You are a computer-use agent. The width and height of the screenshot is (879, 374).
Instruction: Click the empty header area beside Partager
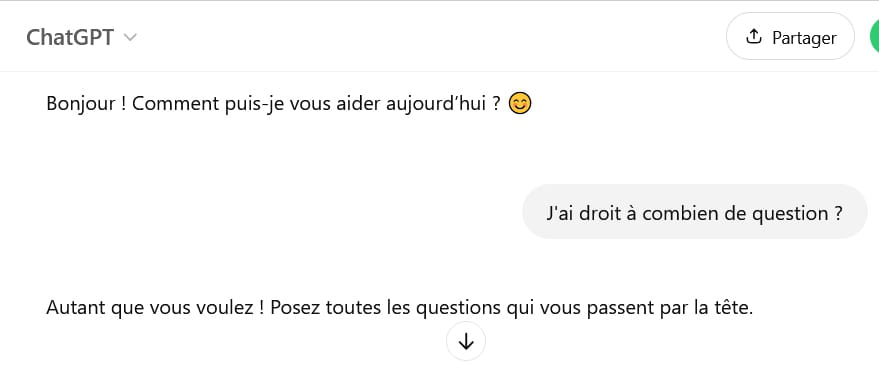(432, 36)
